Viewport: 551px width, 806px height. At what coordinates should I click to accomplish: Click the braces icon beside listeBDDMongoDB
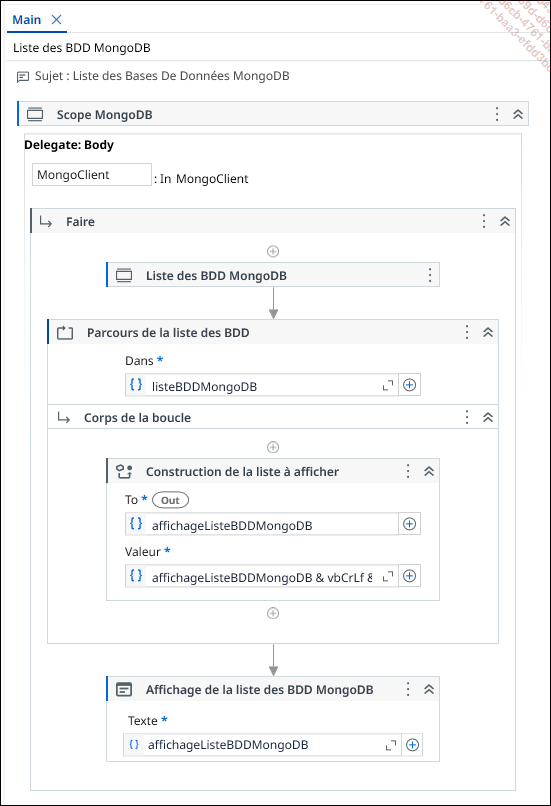136,384
